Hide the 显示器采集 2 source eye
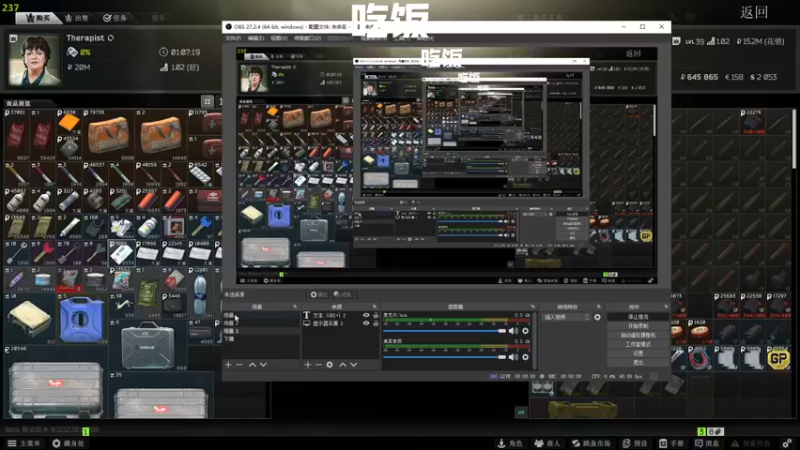800x450 pixels. click(x=366, y=323)
